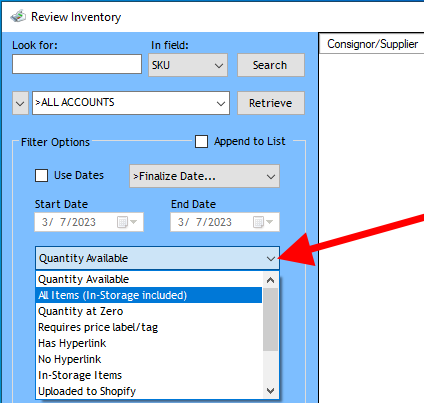Select Quantity Available in the list

click(149, 279)
